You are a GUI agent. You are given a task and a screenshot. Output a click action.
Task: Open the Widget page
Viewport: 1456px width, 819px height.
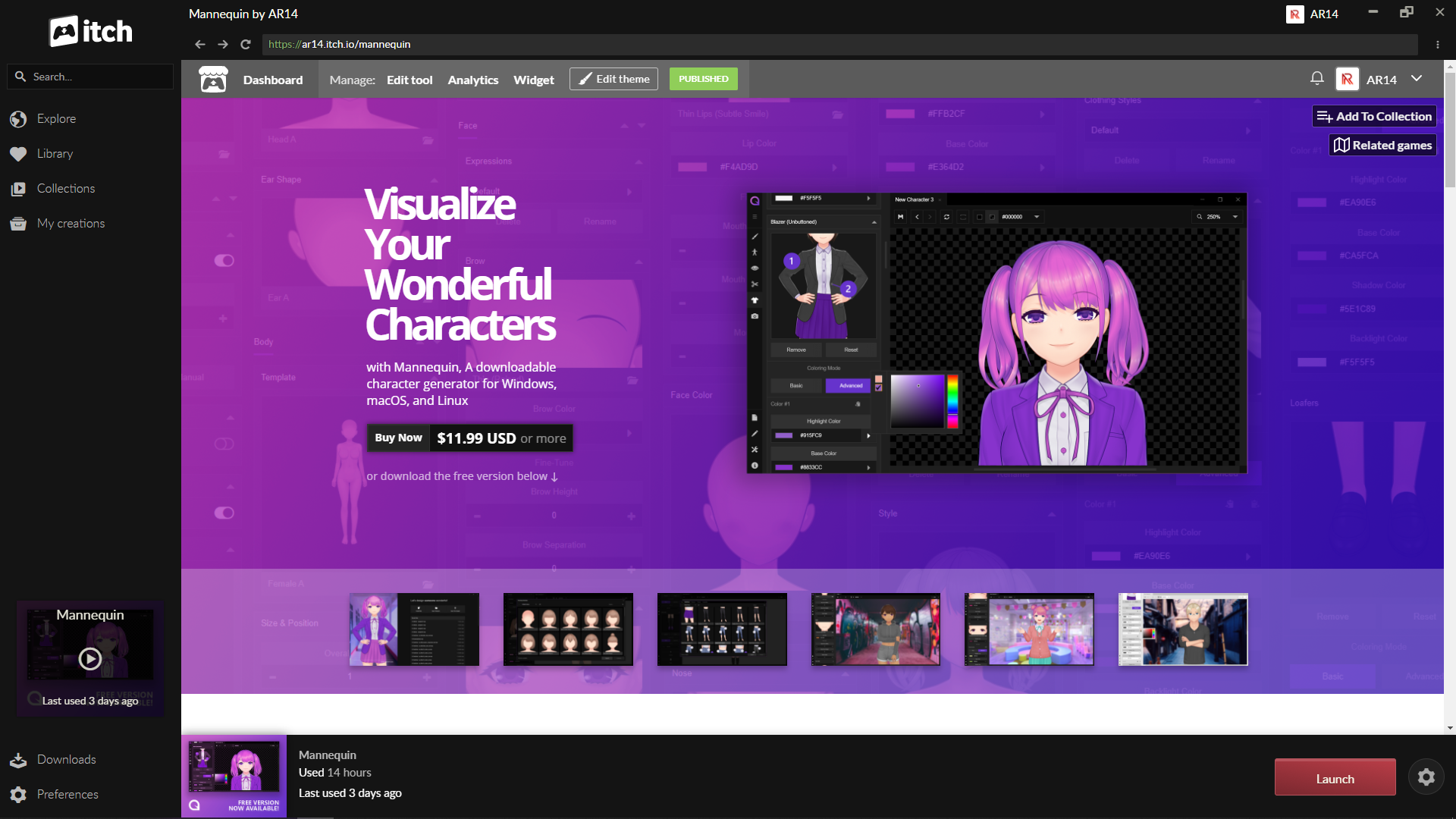(534, 80)
